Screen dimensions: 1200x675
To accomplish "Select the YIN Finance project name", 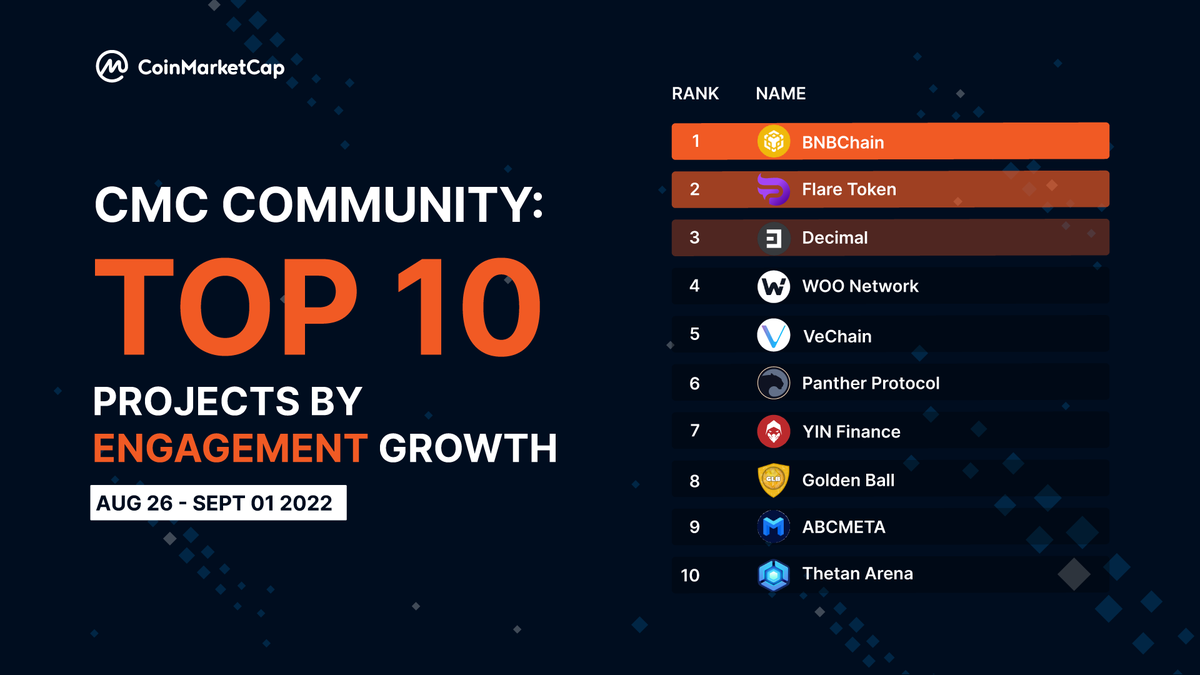I will [x=851, y=432].
